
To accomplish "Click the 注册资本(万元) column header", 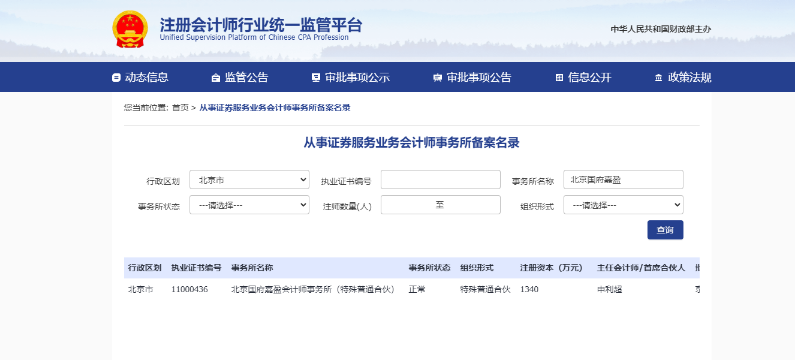I will (x=551, y=268).
